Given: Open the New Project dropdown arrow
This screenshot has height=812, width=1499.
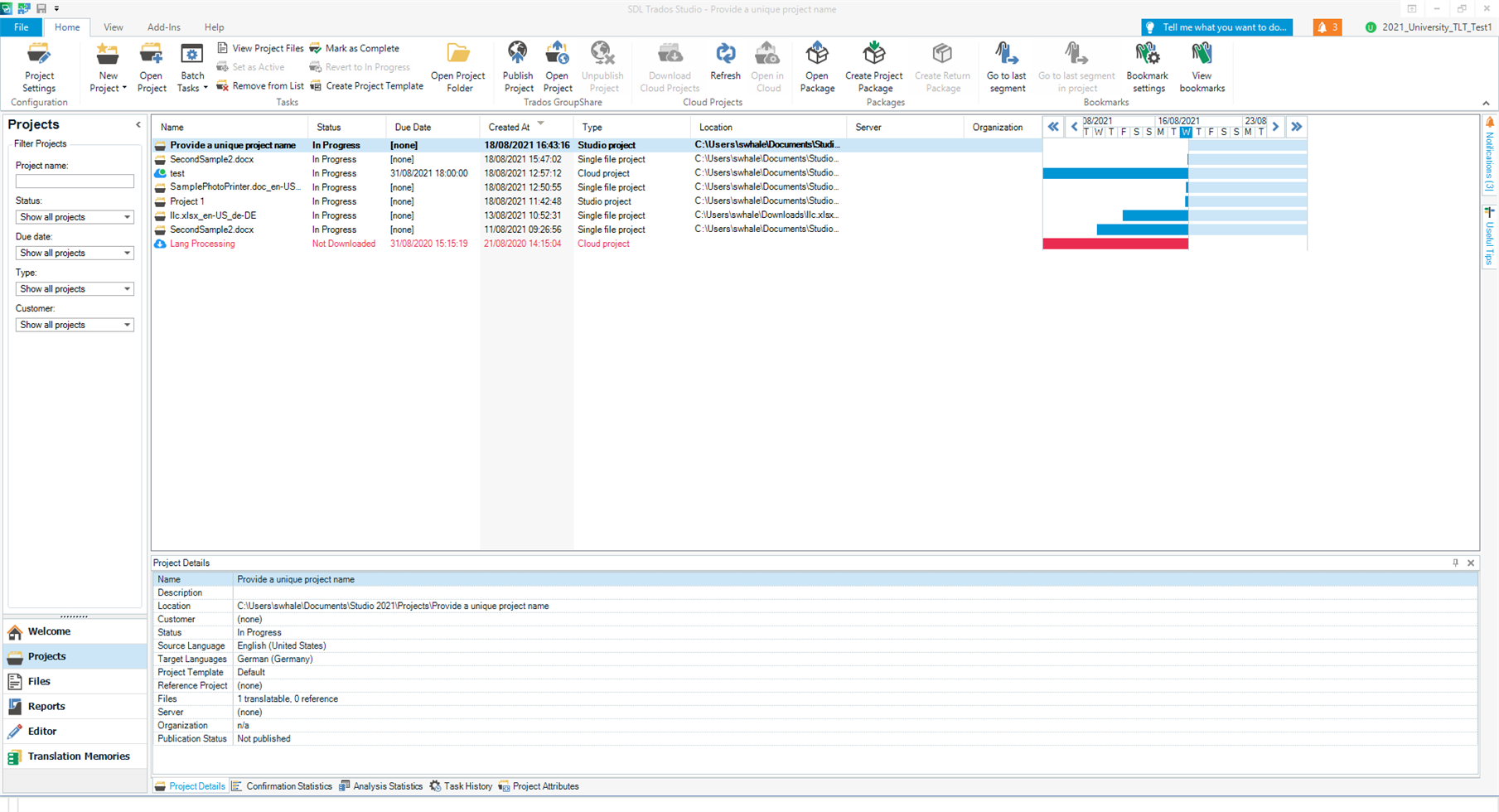Looking at the screenshot, I should click(124, 89).
